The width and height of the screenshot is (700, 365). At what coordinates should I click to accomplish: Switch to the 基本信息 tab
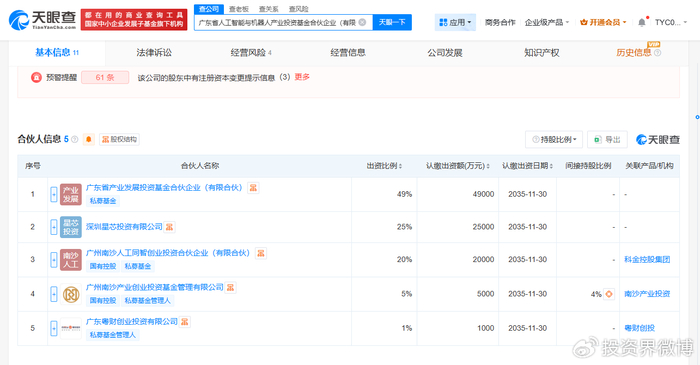click(57, 53)
